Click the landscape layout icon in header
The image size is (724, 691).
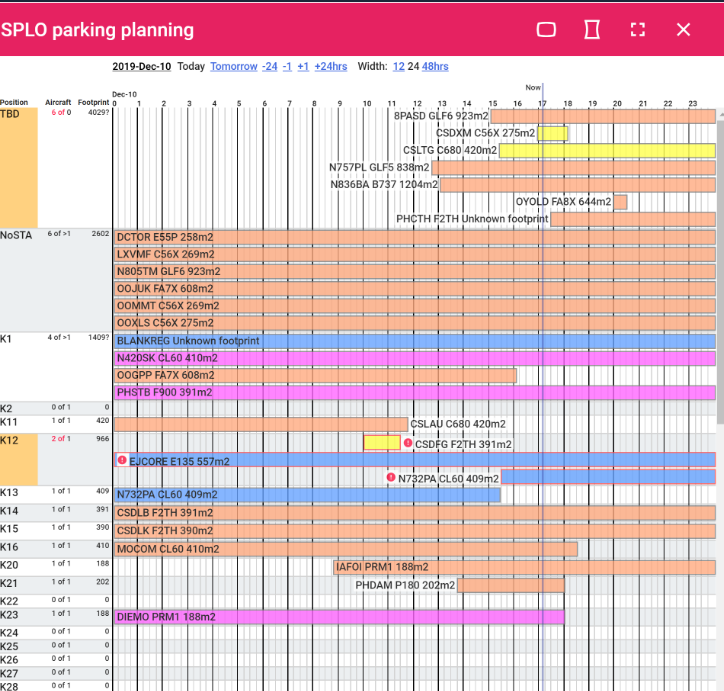coord(546,30)
